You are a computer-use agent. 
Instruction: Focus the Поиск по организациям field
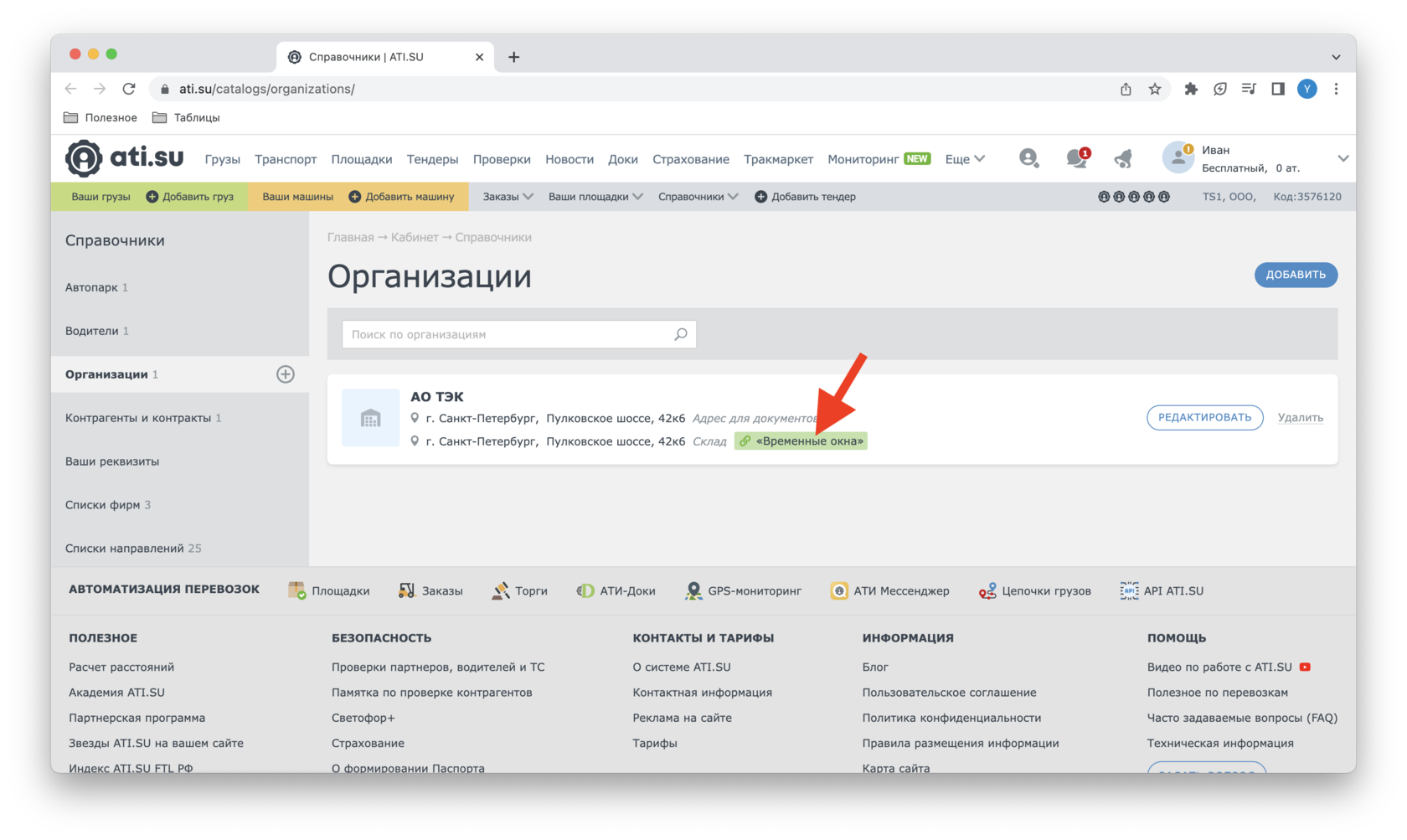pos(519,334)
